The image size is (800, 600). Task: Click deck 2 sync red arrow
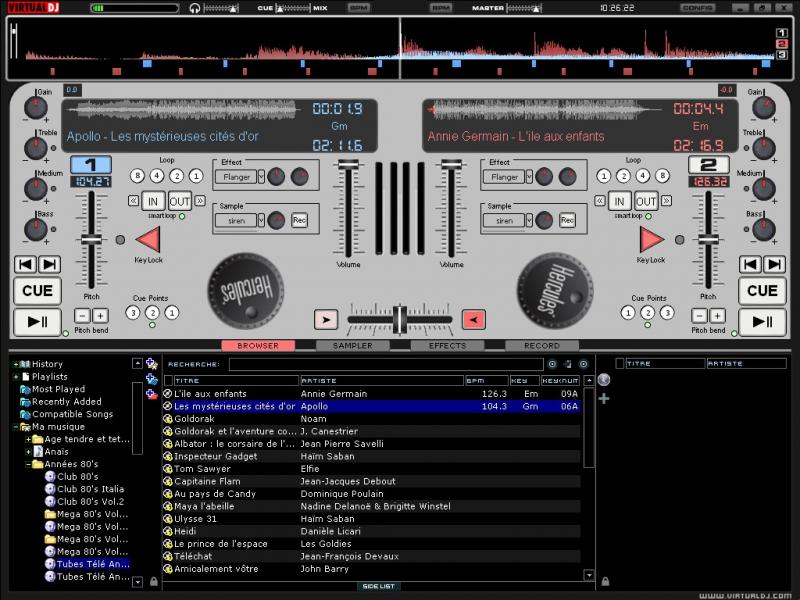[652, 239]
